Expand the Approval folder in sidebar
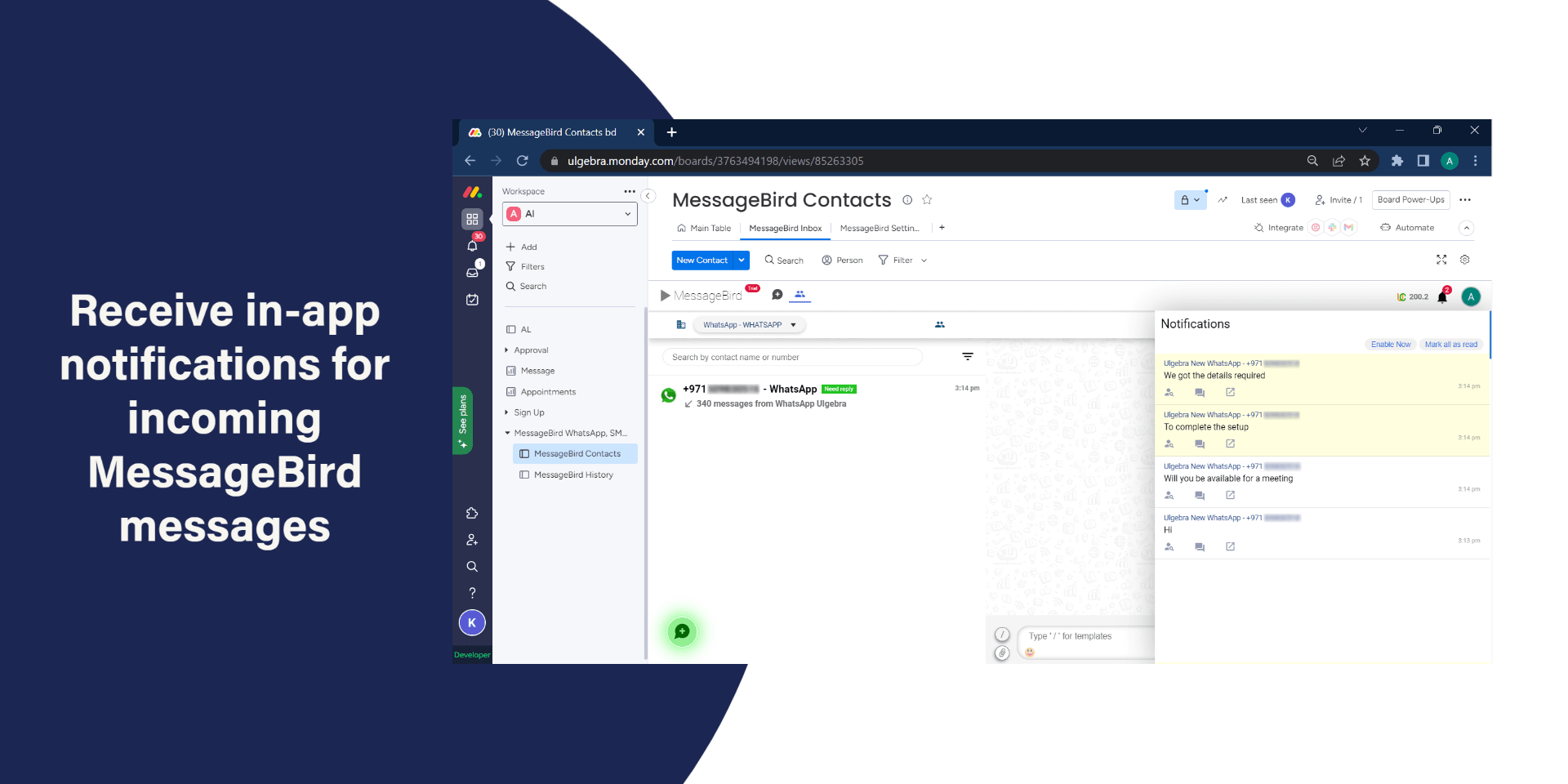 coord(506,350)
